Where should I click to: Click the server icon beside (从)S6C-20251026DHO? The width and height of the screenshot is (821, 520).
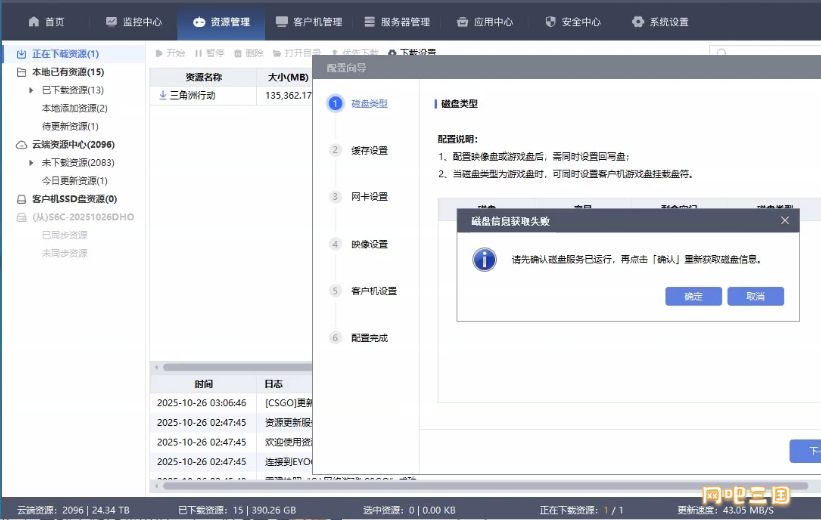(x=21, y=217)
